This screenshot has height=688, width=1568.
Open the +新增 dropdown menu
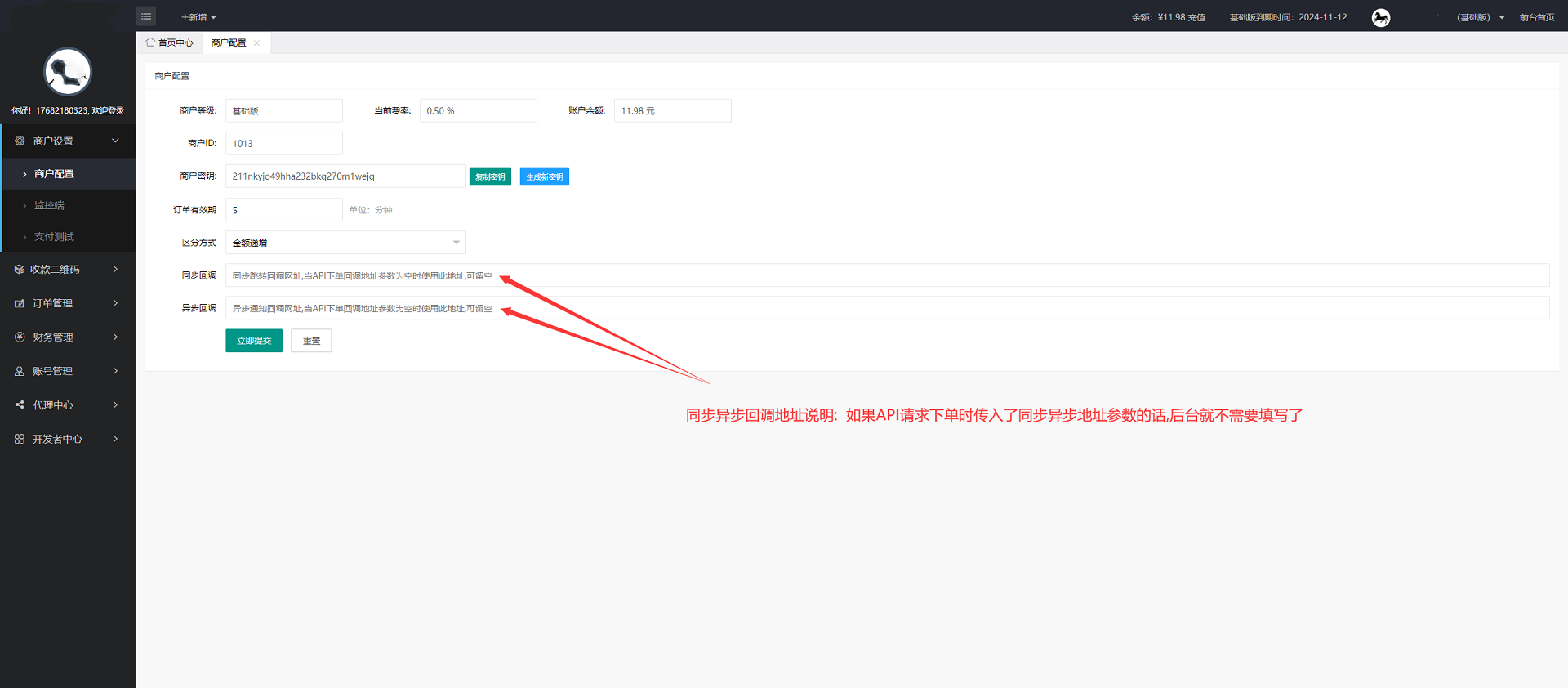198,17
